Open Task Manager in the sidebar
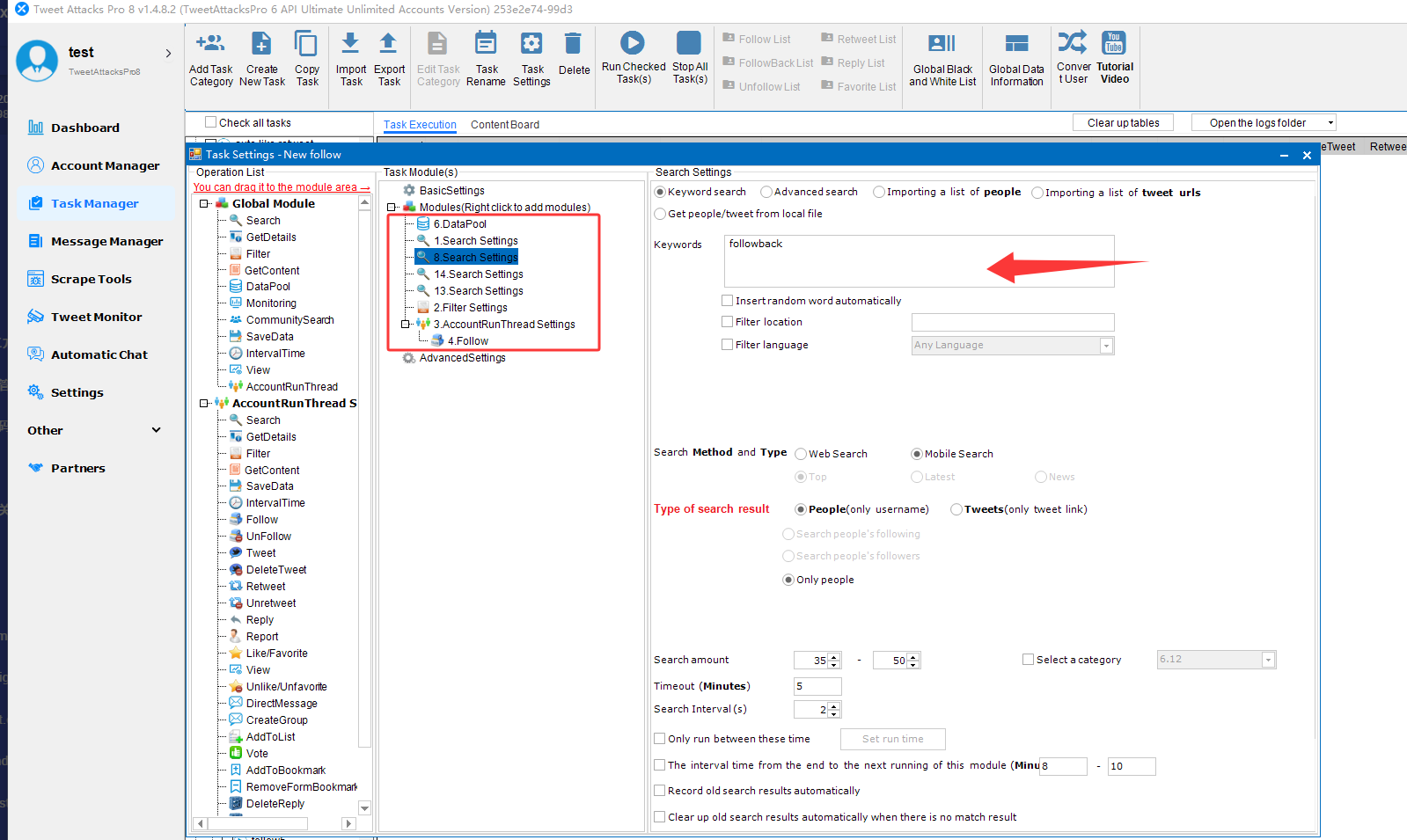This screenshot has width=1407, height=840. [x=95, y=203]
